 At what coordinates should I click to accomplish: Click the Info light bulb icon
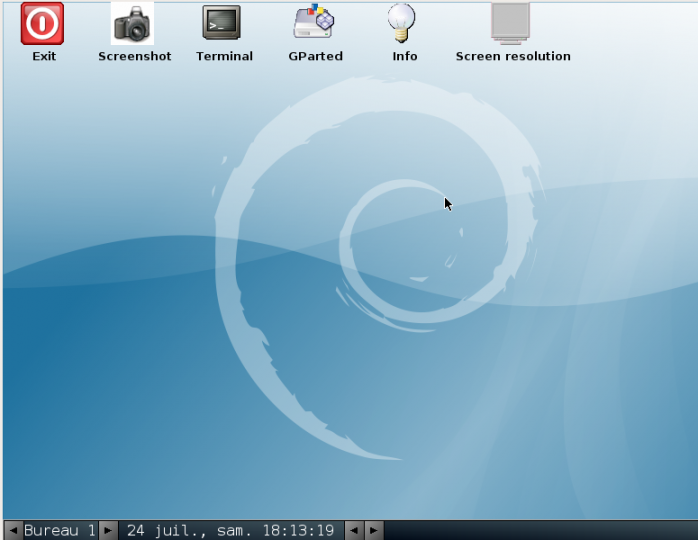point(403,23)
